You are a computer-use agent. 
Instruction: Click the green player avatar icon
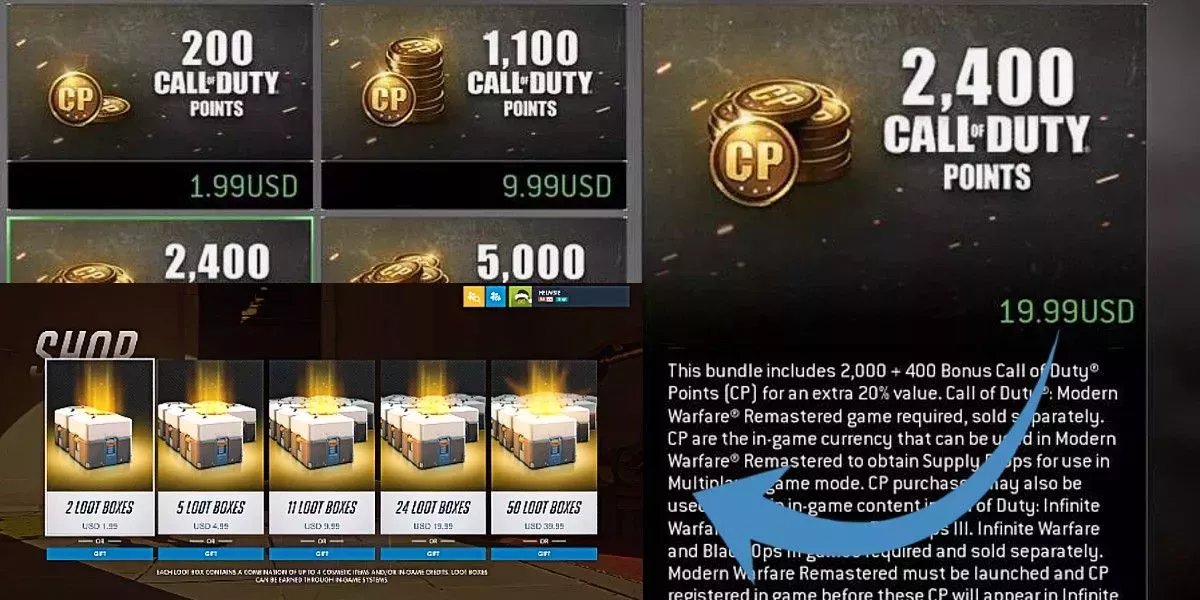(521, 297)
